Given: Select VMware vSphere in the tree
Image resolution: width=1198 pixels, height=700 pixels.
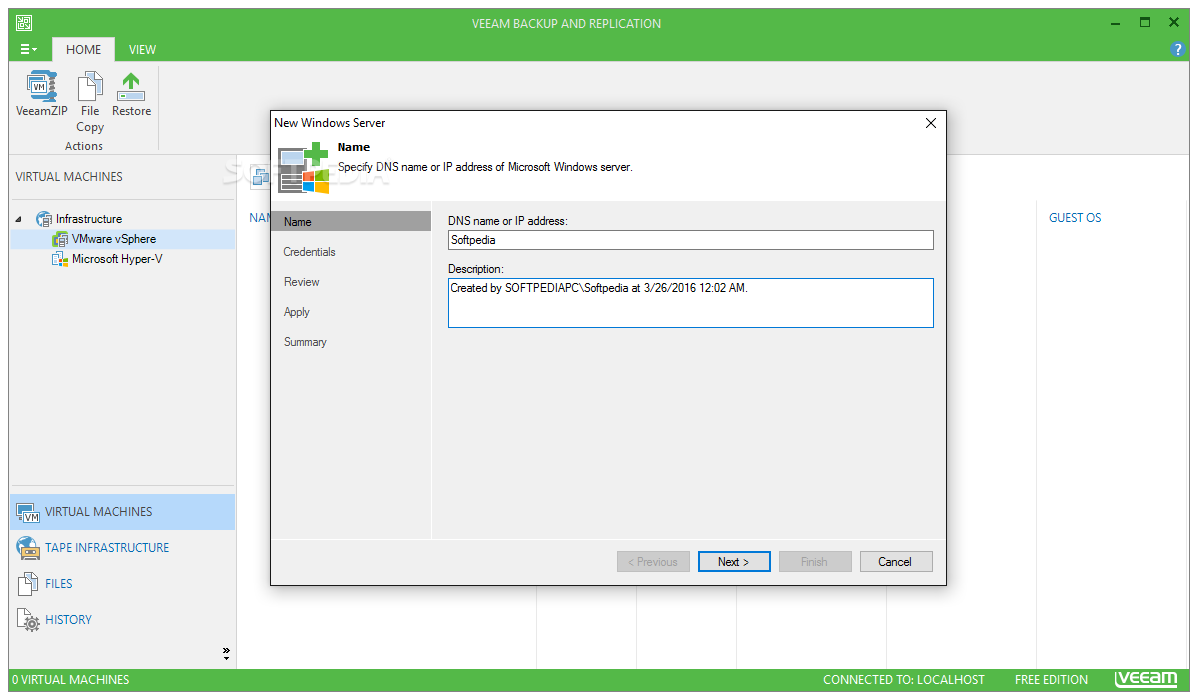Looking at the screenshot, I should [x=114, y=238].
